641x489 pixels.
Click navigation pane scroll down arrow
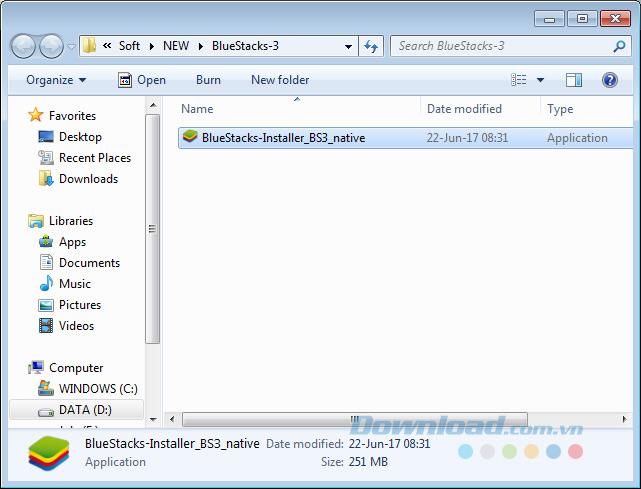click(153, 419)
